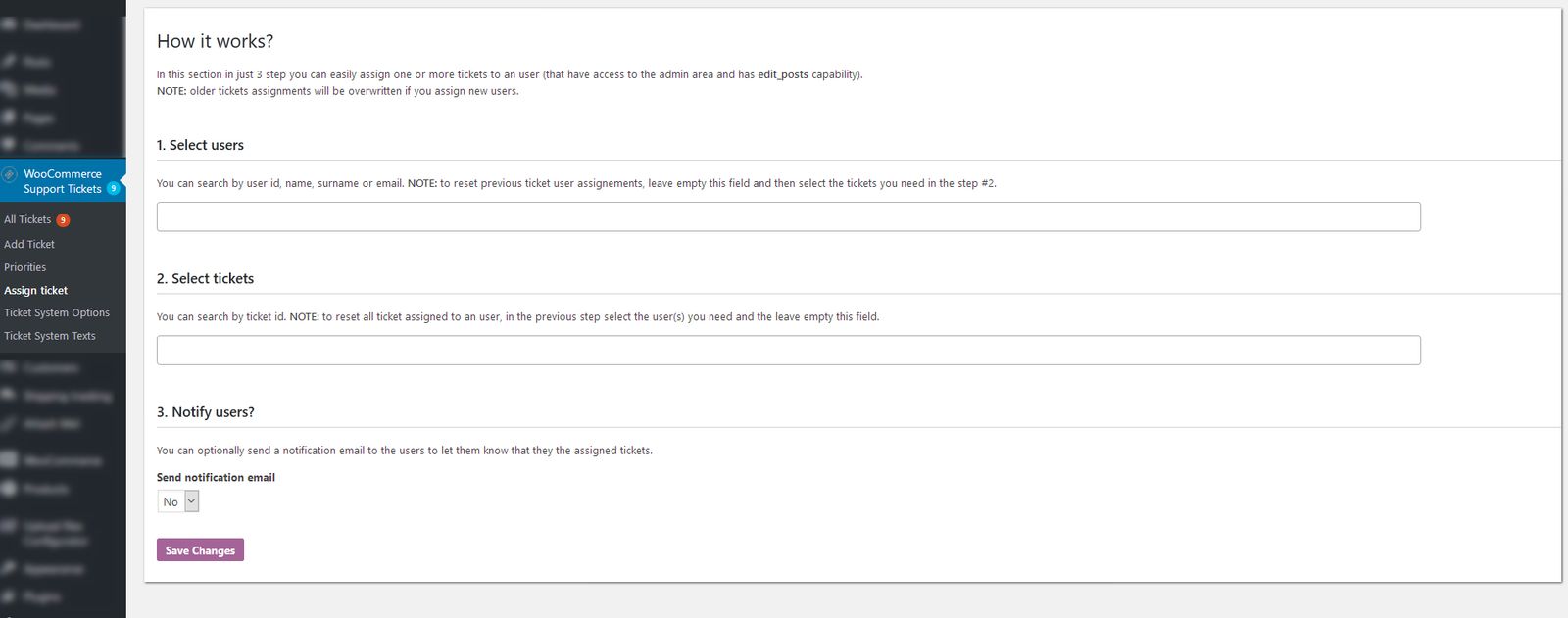Screen dimensions: 1568x618
Task: Open Ticket System Options
Action: [x=57, y=313]
